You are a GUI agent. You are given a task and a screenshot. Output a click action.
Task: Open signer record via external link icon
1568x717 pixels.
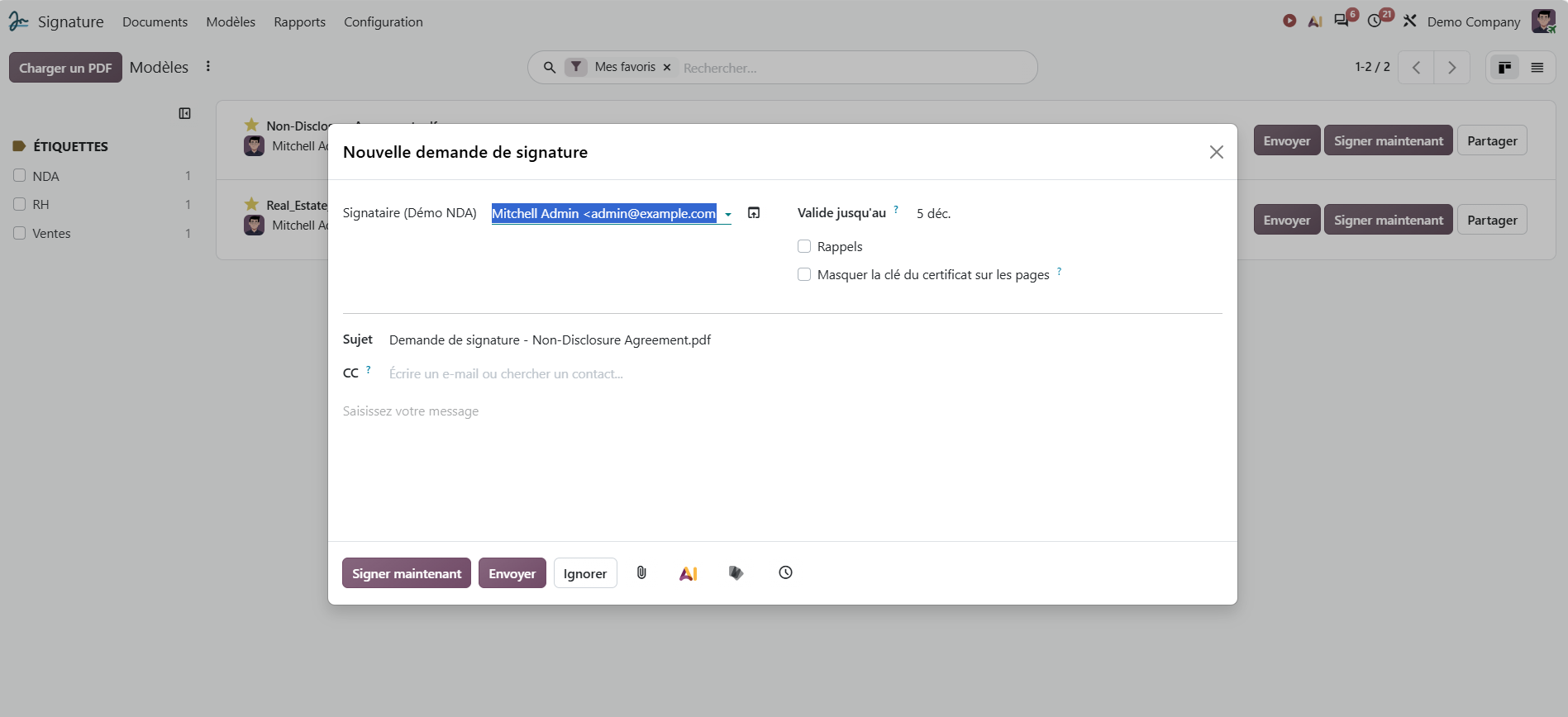point(754,213)
